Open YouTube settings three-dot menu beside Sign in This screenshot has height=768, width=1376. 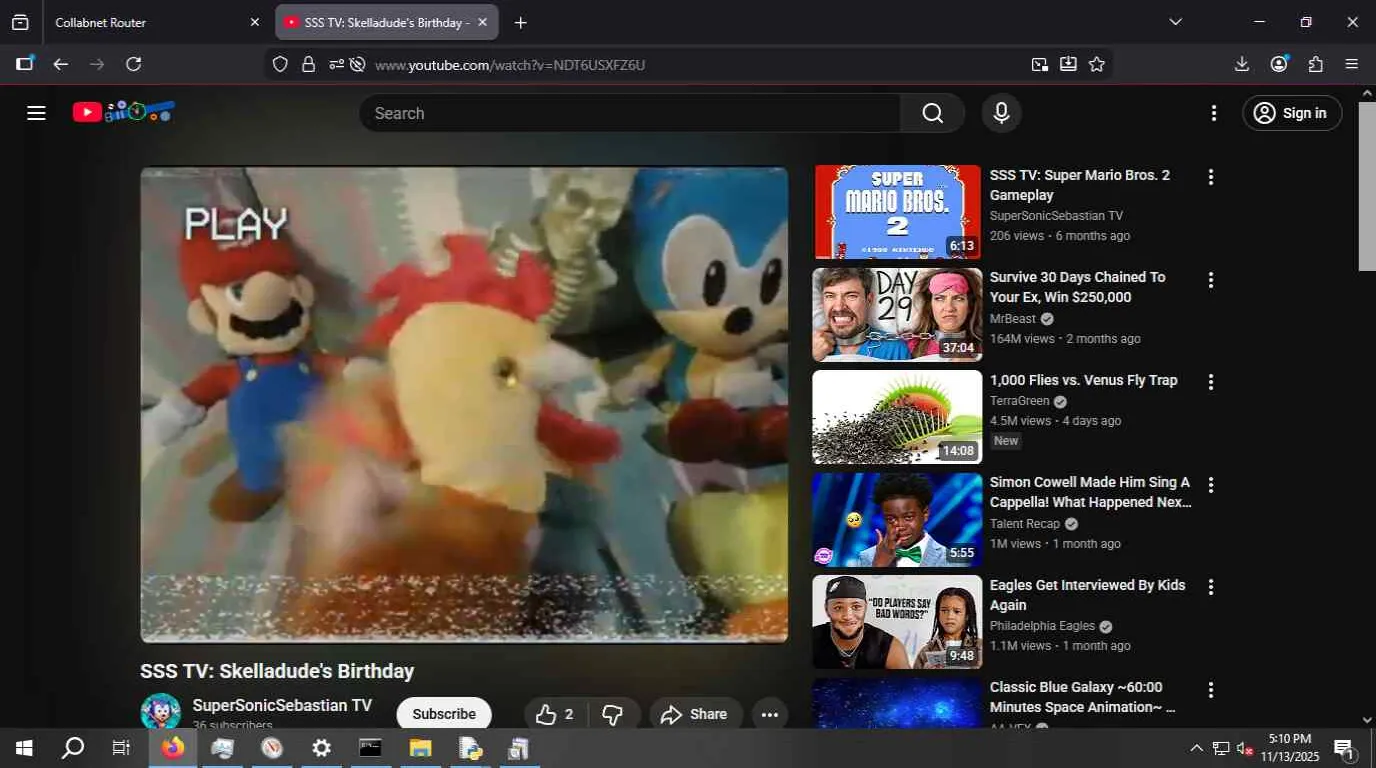(1214, 113)
